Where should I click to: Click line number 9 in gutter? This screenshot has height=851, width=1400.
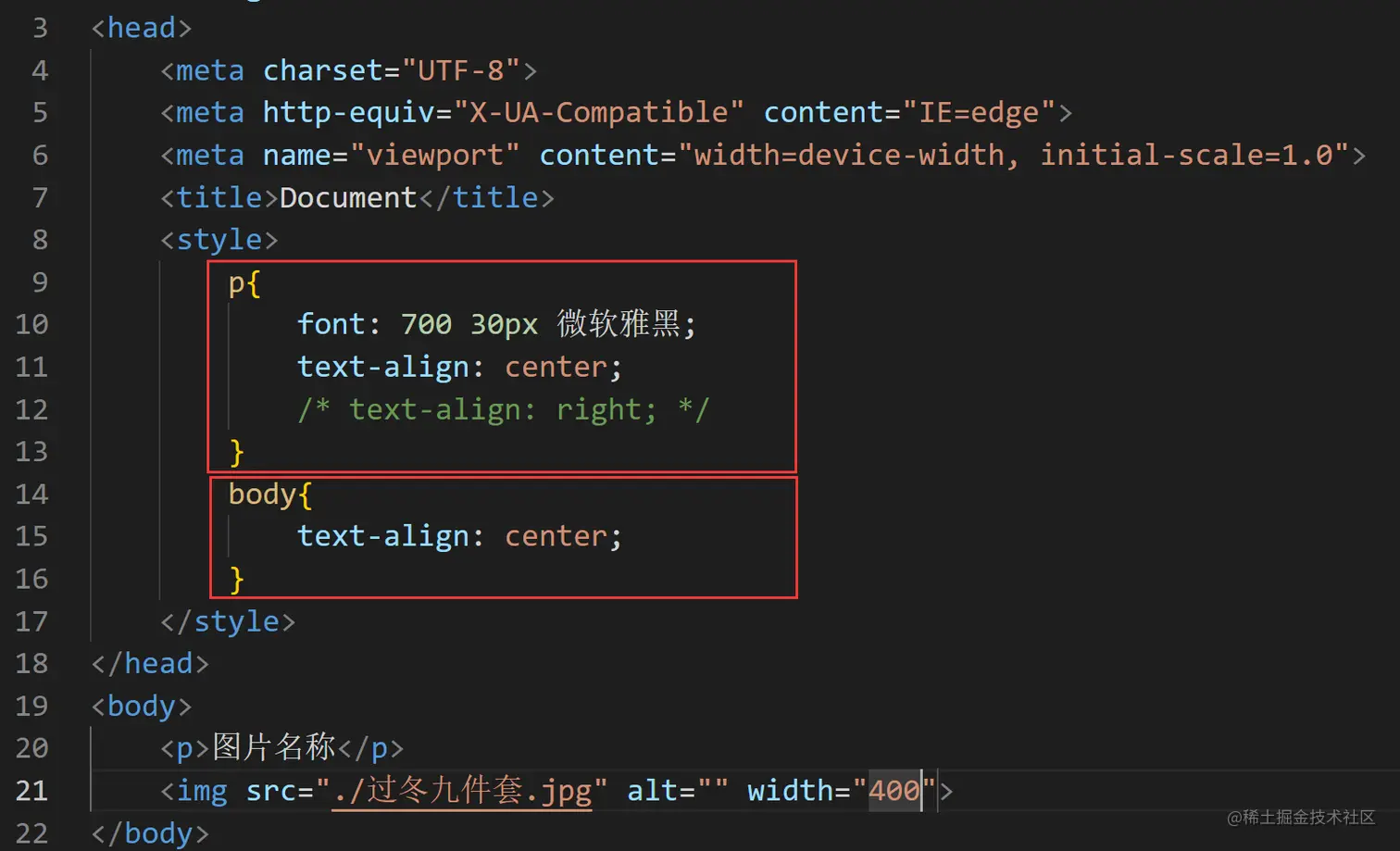[40, 282]
